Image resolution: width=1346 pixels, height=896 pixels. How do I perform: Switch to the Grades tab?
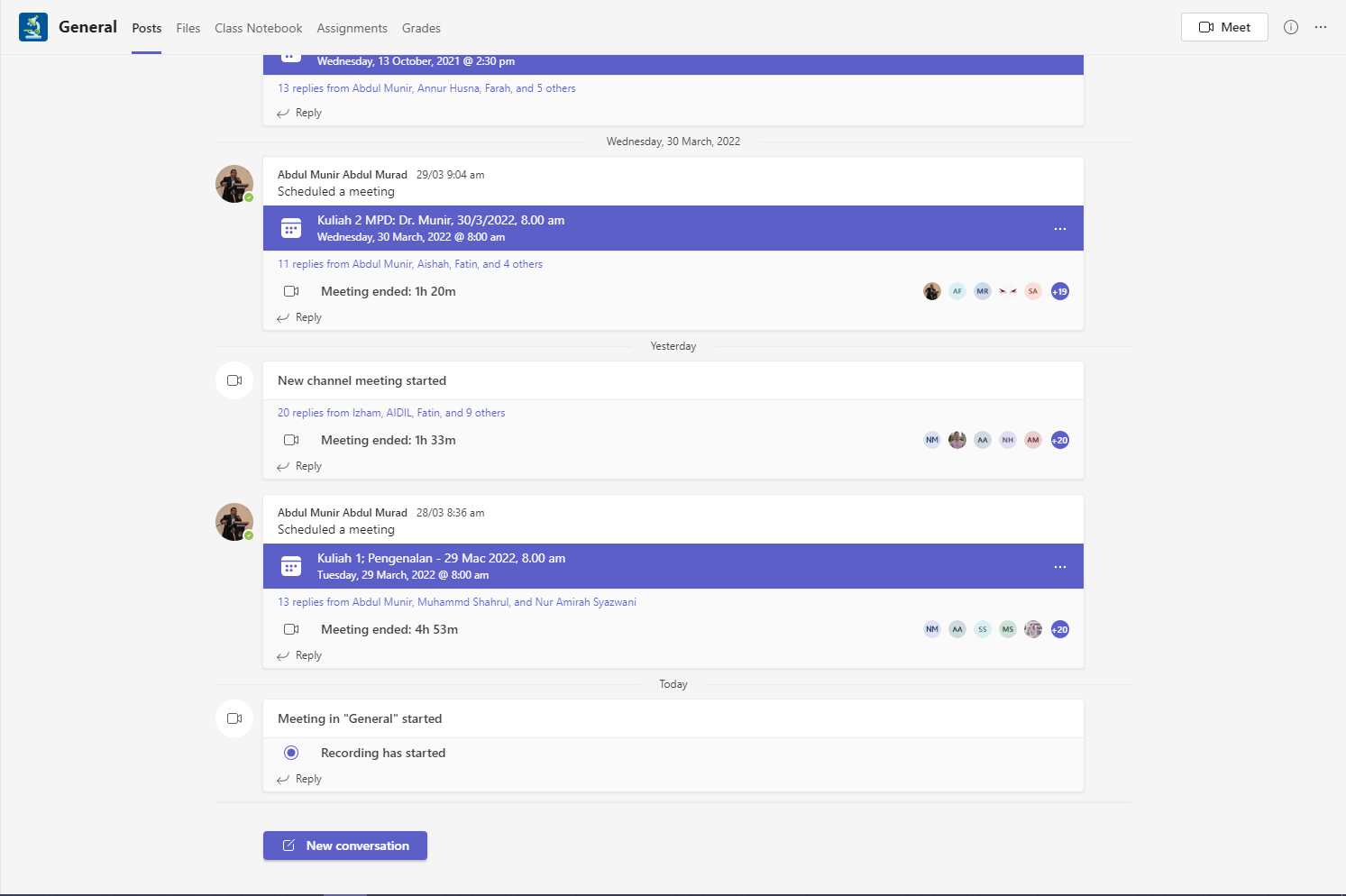(x=421, y=28)
